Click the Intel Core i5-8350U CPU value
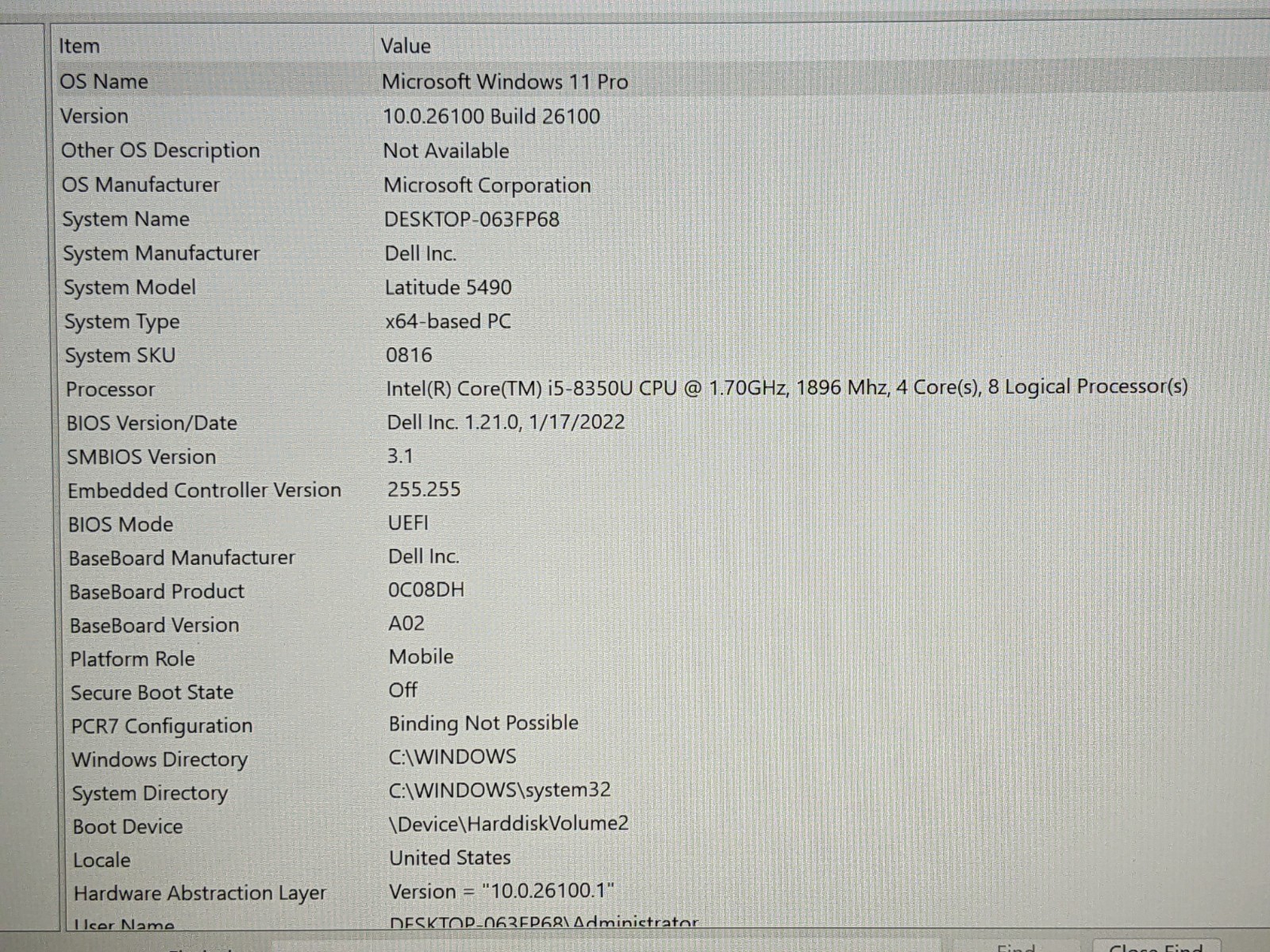 click(x=787, y=388)
